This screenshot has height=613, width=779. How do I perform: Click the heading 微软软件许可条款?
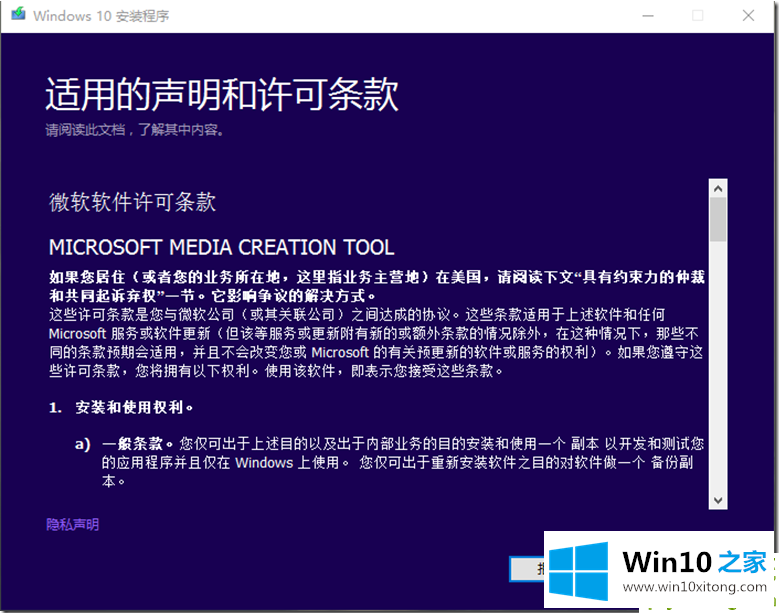[x=132, y=202]
